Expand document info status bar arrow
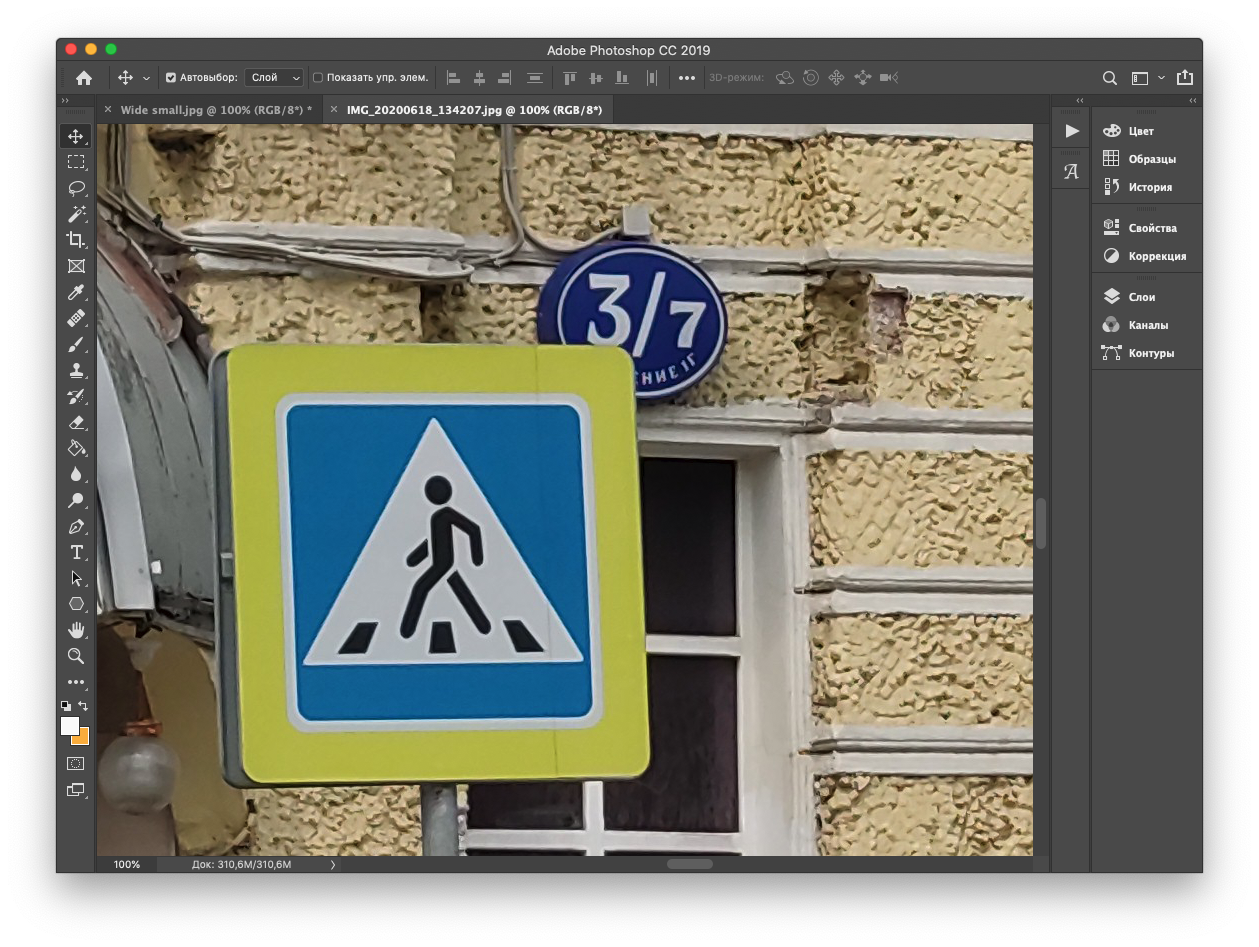Screen dimensions: 1259x947 coord(333,864)
